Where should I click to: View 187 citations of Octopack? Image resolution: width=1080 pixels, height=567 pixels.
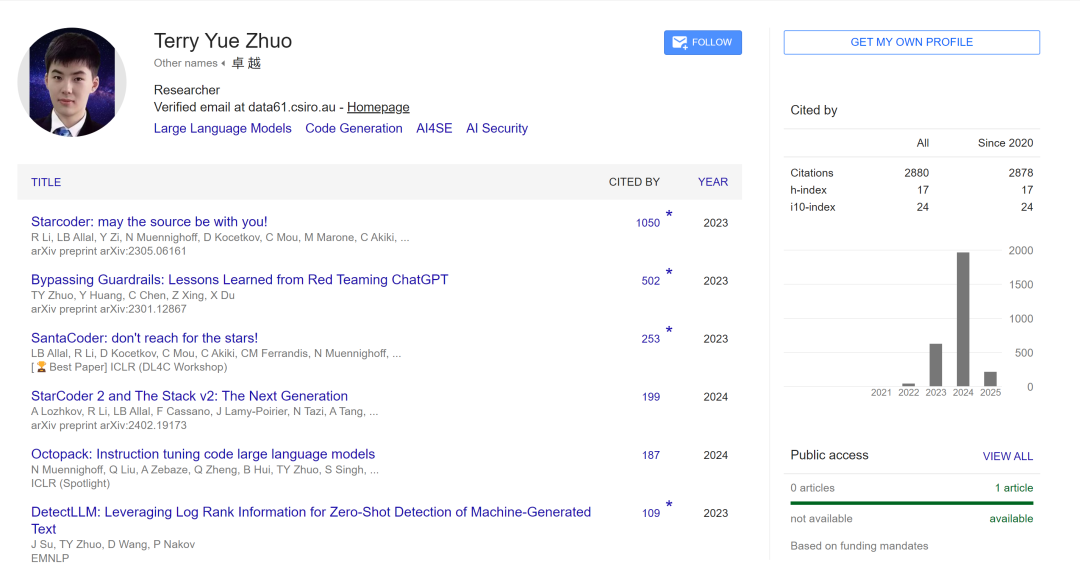(x=651, y=455)
